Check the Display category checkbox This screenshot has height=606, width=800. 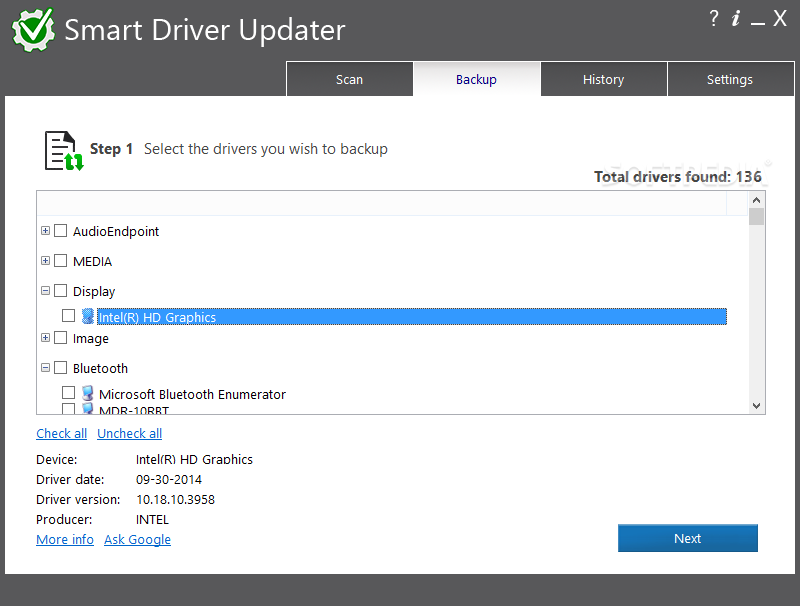(61, 290)
